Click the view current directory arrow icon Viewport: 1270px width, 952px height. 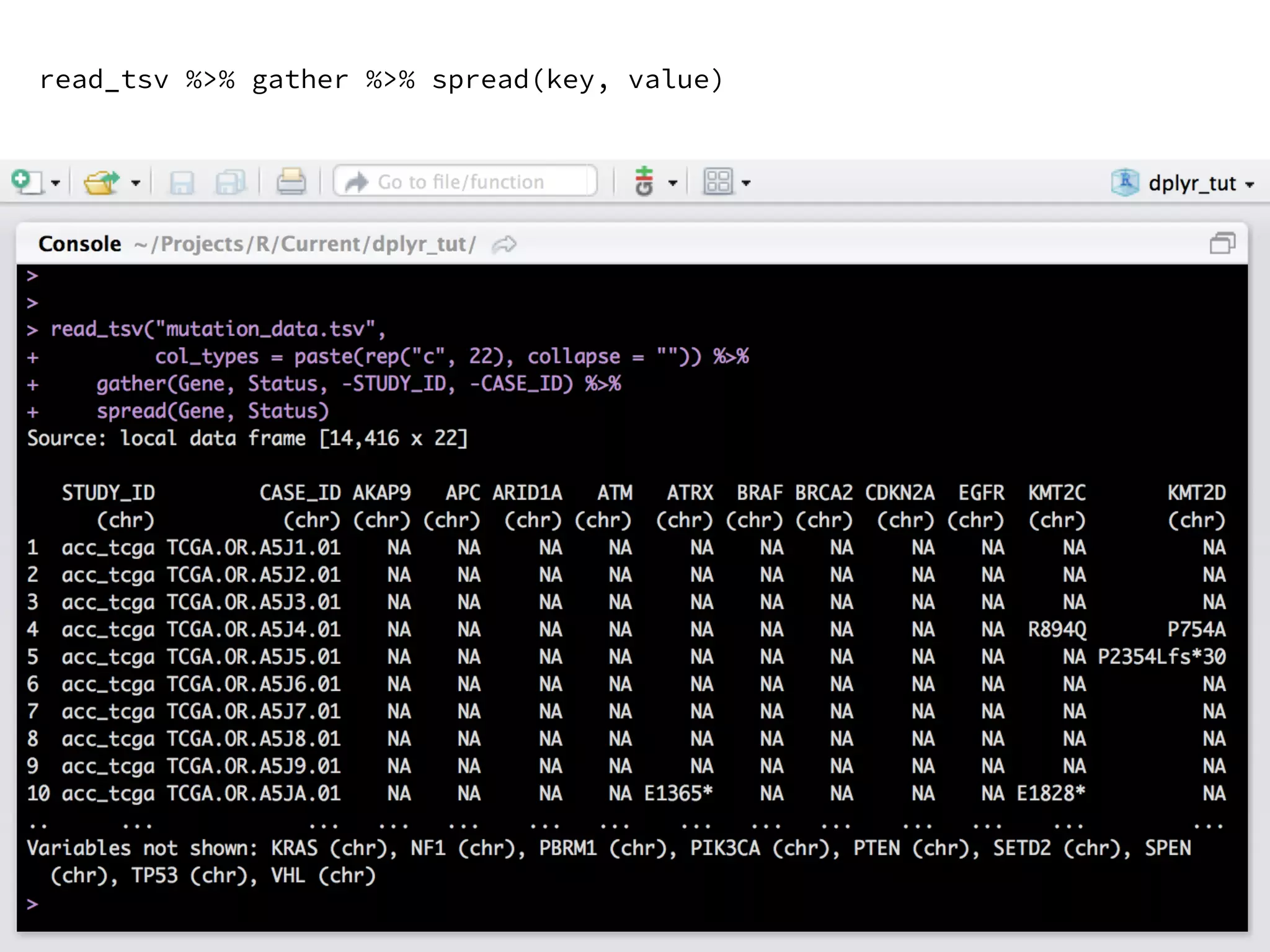point(504,244)
